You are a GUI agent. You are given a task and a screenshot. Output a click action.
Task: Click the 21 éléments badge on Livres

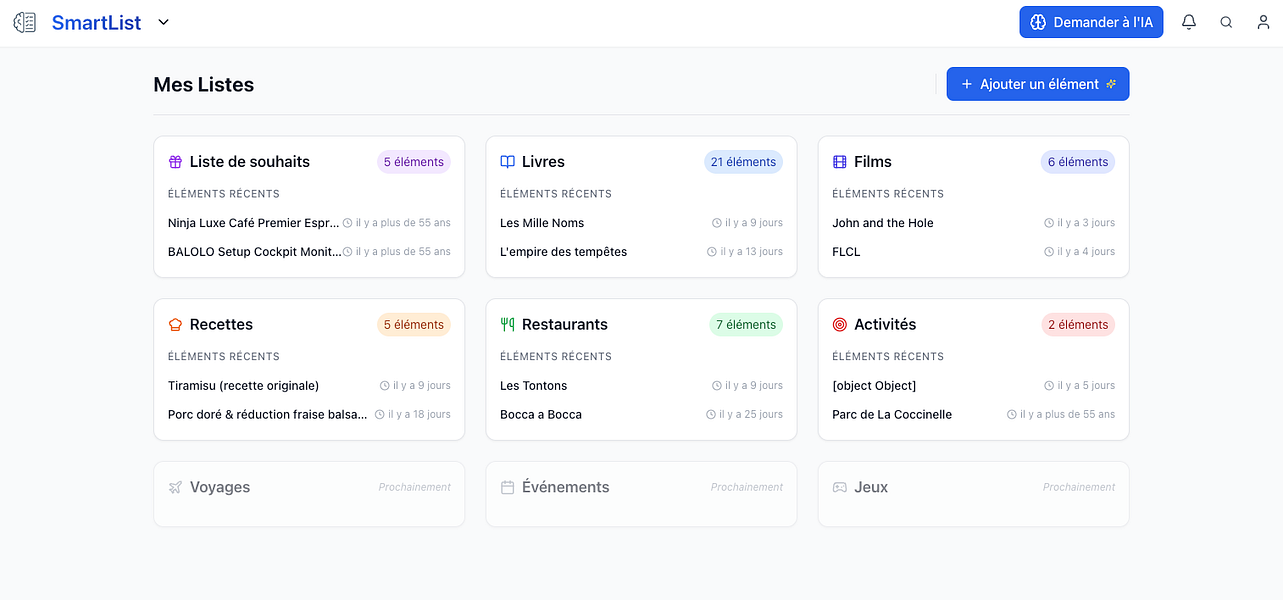[x=743, y=161]
